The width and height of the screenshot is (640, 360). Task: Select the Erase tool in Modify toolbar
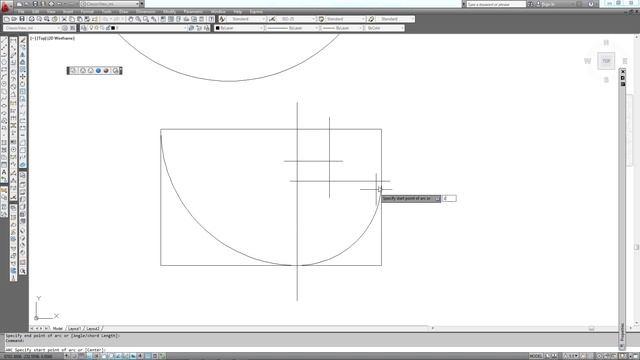[22, 40]
